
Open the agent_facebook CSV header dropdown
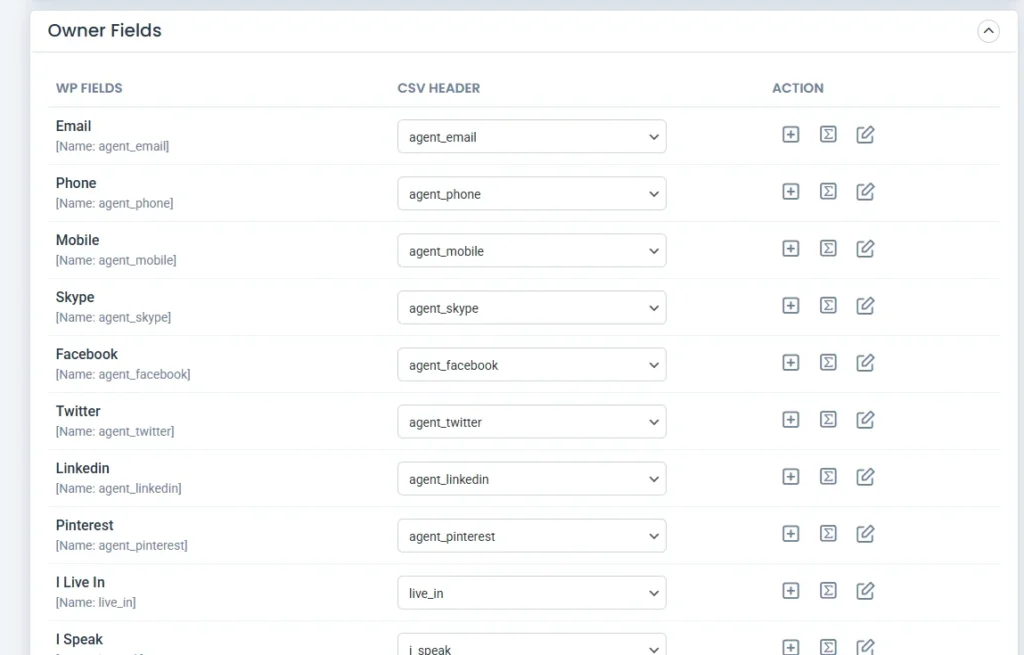click(531, 365)
